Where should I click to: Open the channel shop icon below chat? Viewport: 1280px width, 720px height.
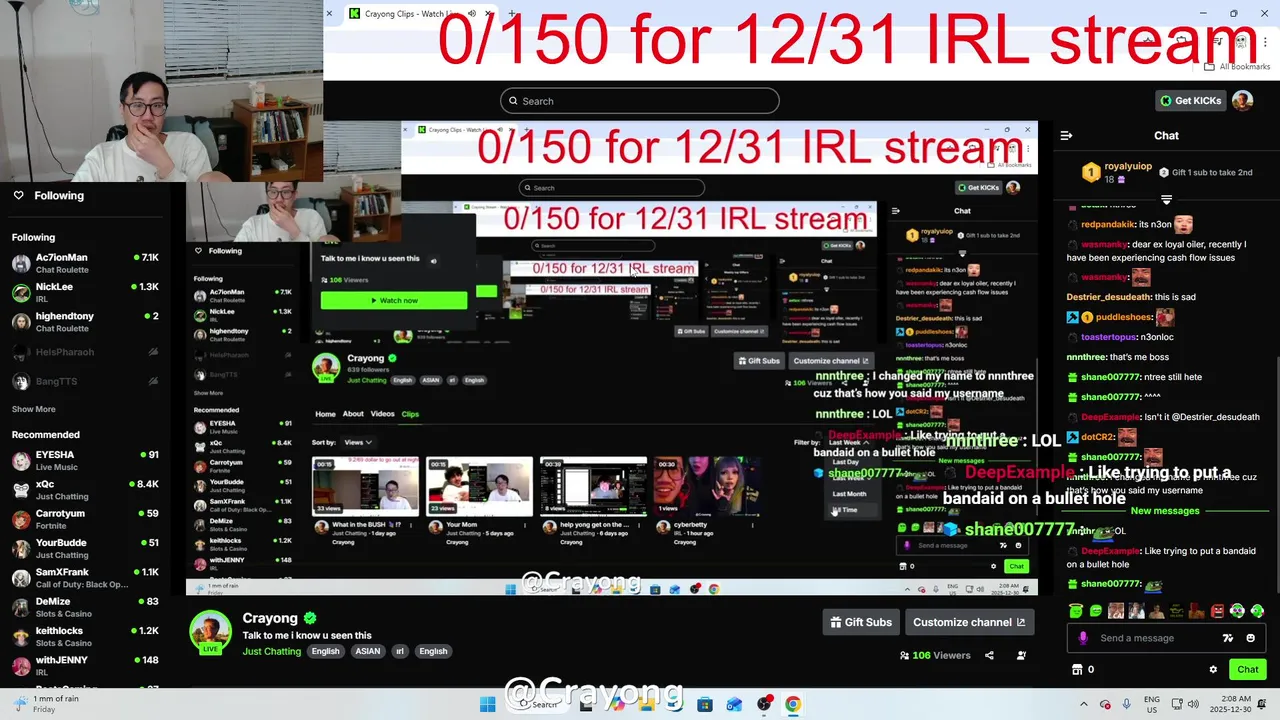(x=1077, y=669)
